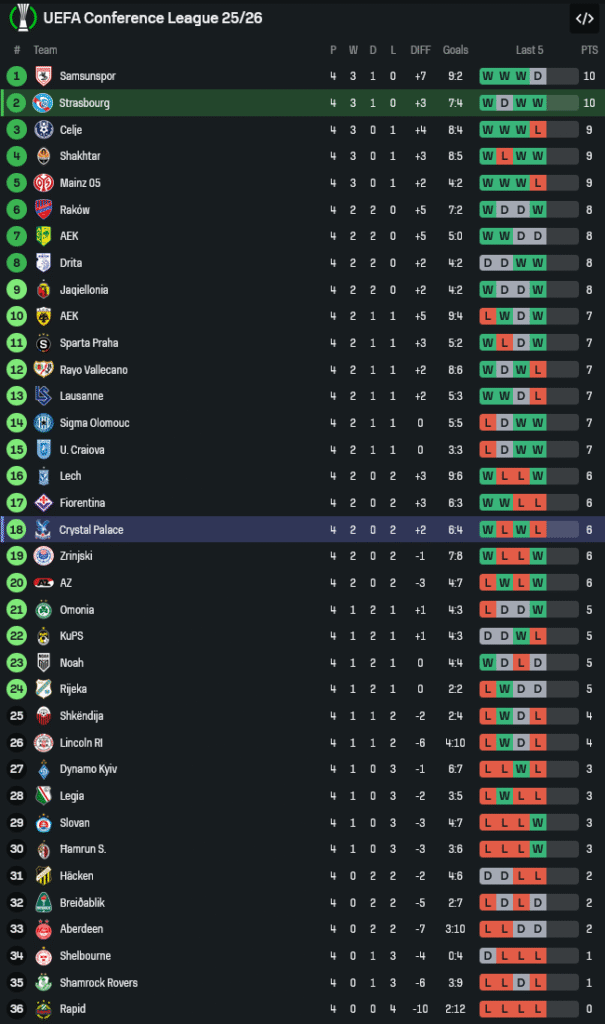Click the embed code icon button
605x1024 pixels.
(x=584, y=18)
